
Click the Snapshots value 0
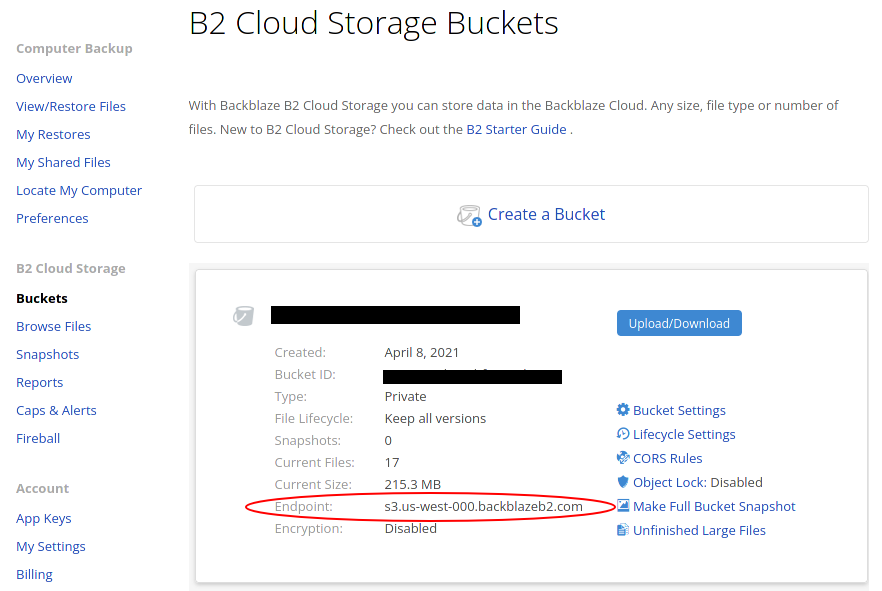(388, 440)
